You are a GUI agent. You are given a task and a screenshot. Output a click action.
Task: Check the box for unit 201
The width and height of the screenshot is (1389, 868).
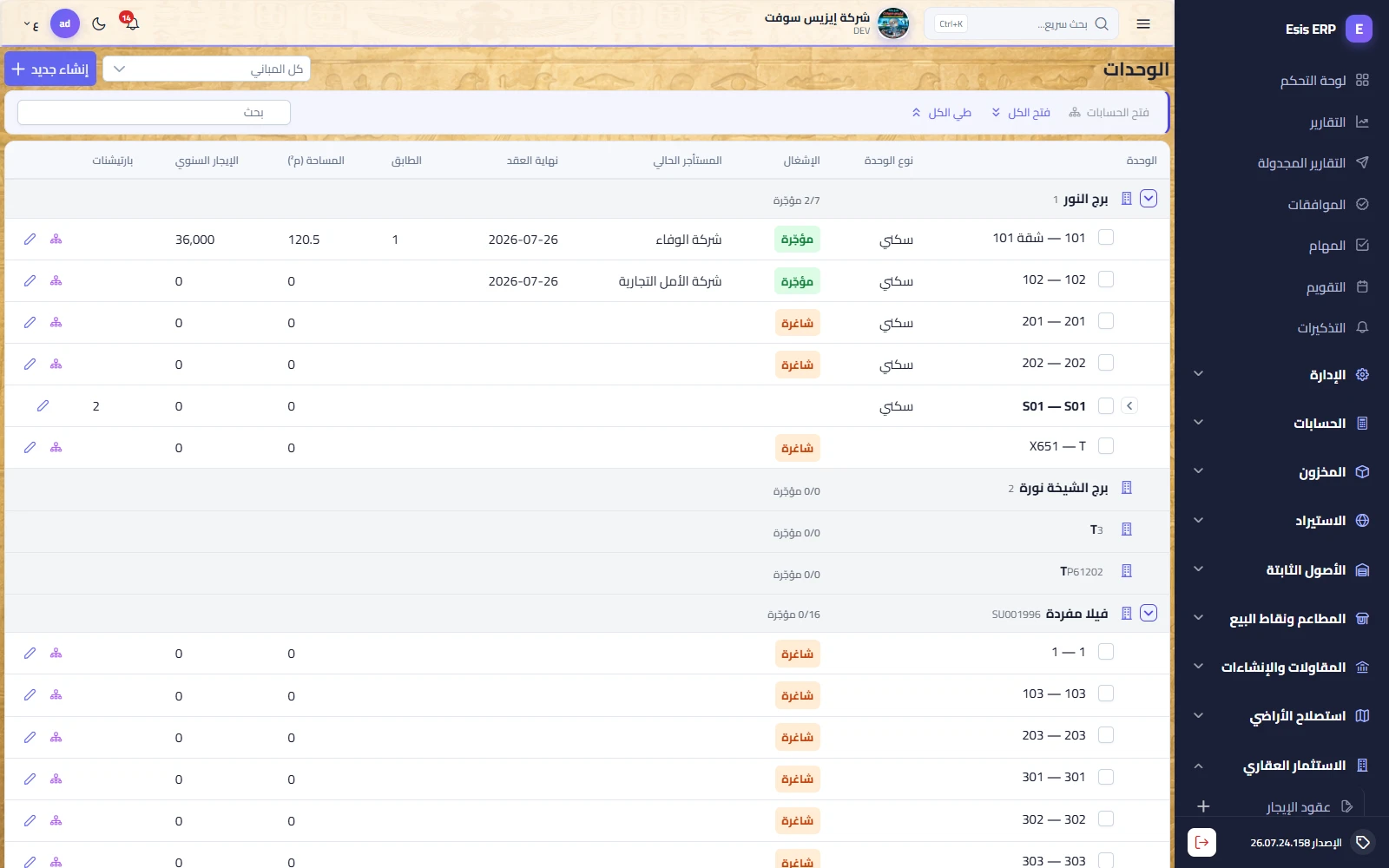click(x=1106, y=321)
